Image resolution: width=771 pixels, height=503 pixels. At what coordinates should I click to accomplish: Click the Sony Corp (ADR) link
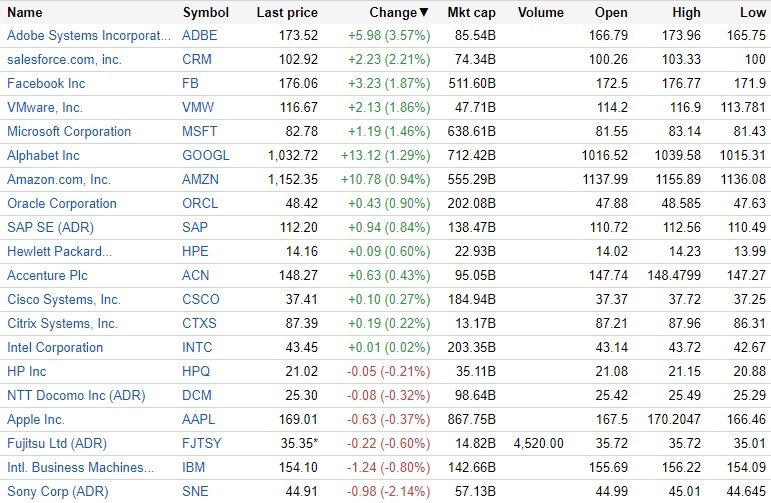pyautogui.click(x=55, y=491)
